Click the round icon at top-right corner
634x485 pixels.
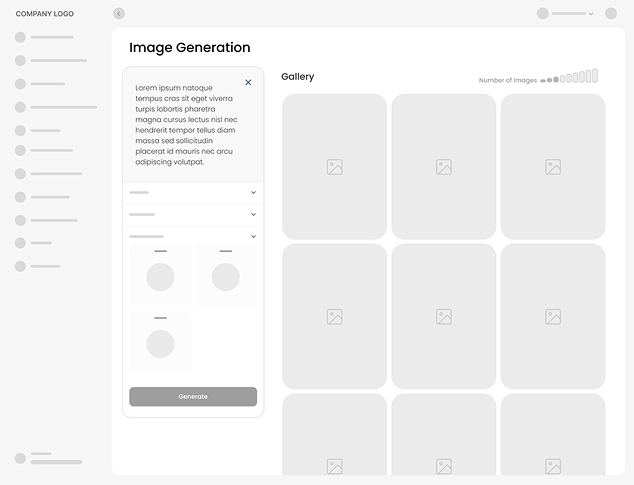point(611,14)
